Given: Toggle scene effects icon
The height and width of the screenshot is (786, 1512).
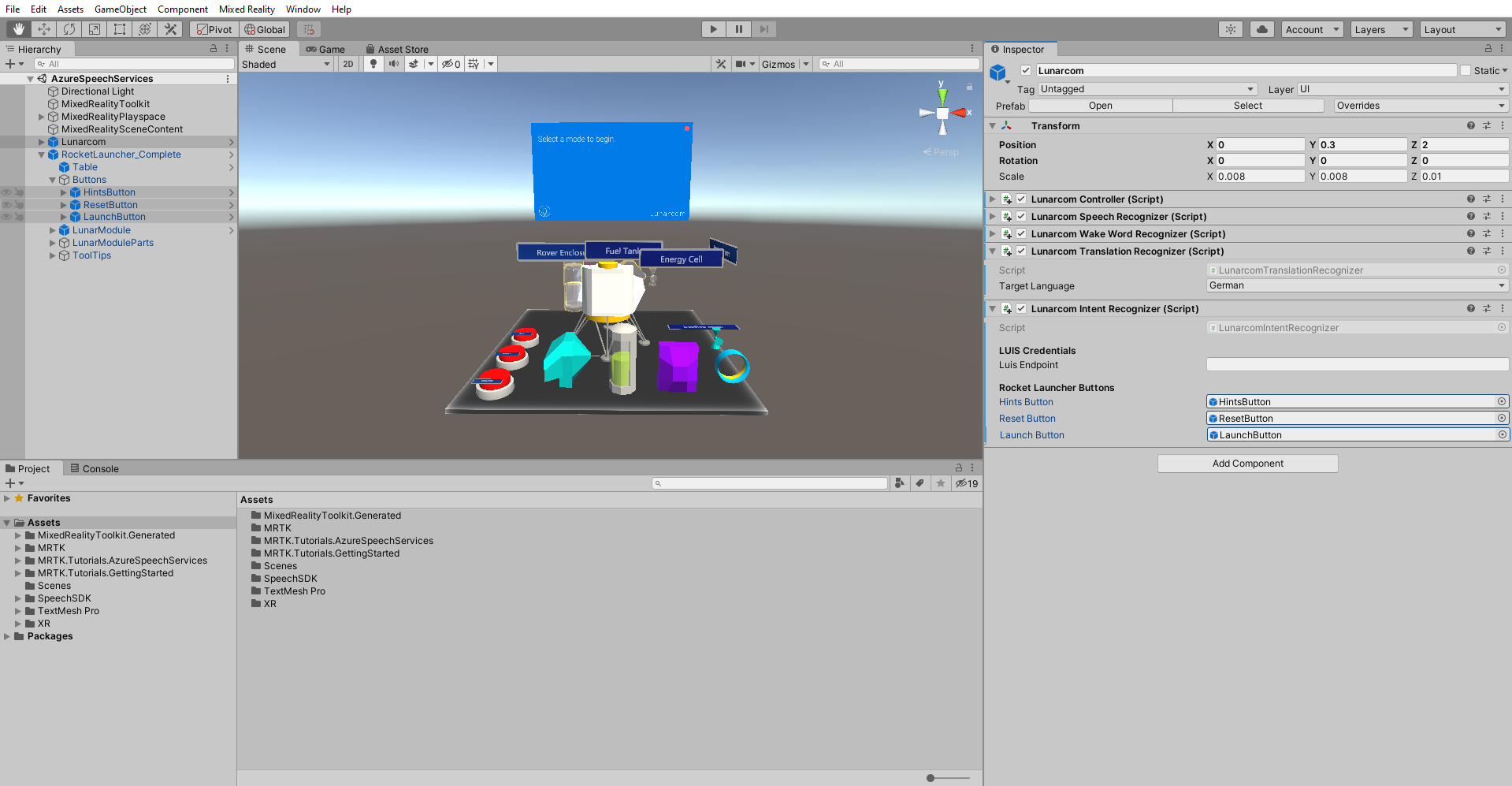Looking at the screenshot, I should click(x=414, y=64).
